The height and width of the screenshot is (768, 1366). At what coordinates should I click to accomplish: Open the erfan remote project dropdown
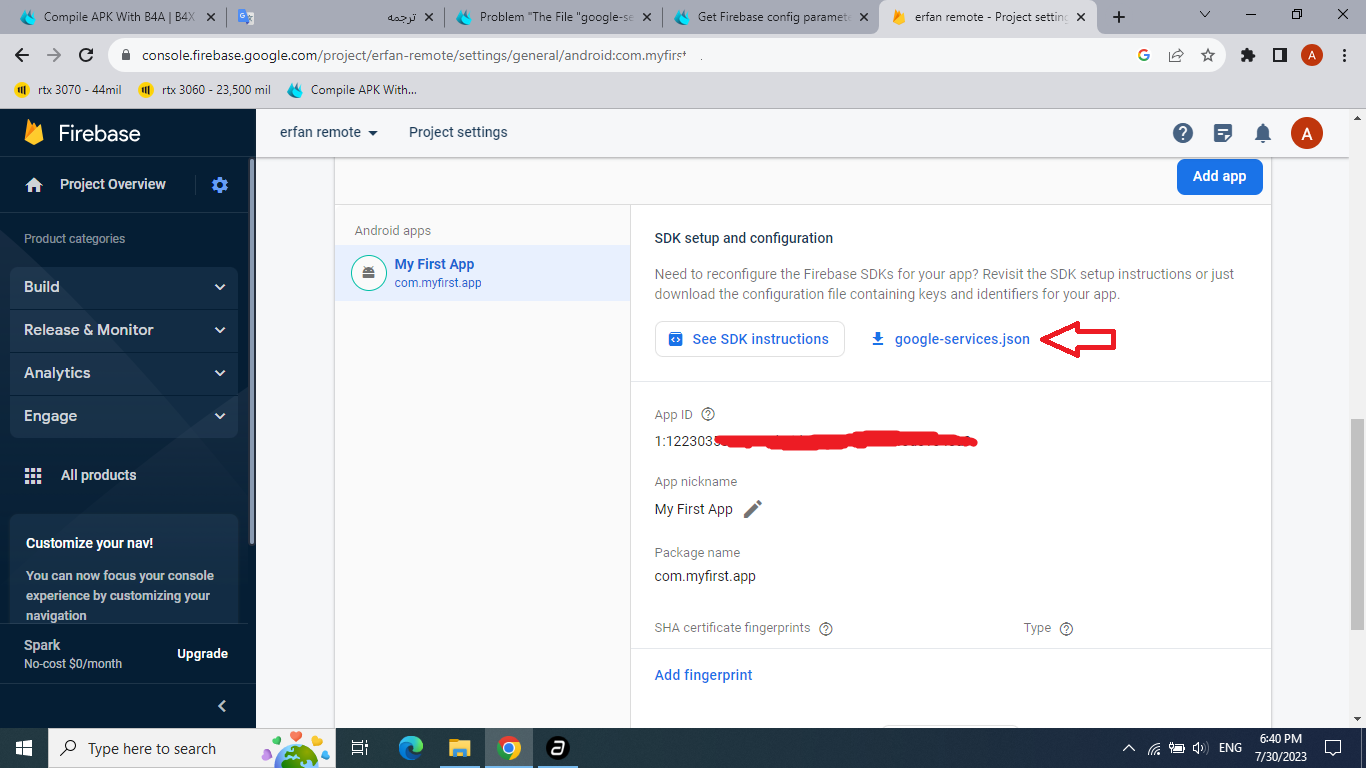click(x=329, y=132)
